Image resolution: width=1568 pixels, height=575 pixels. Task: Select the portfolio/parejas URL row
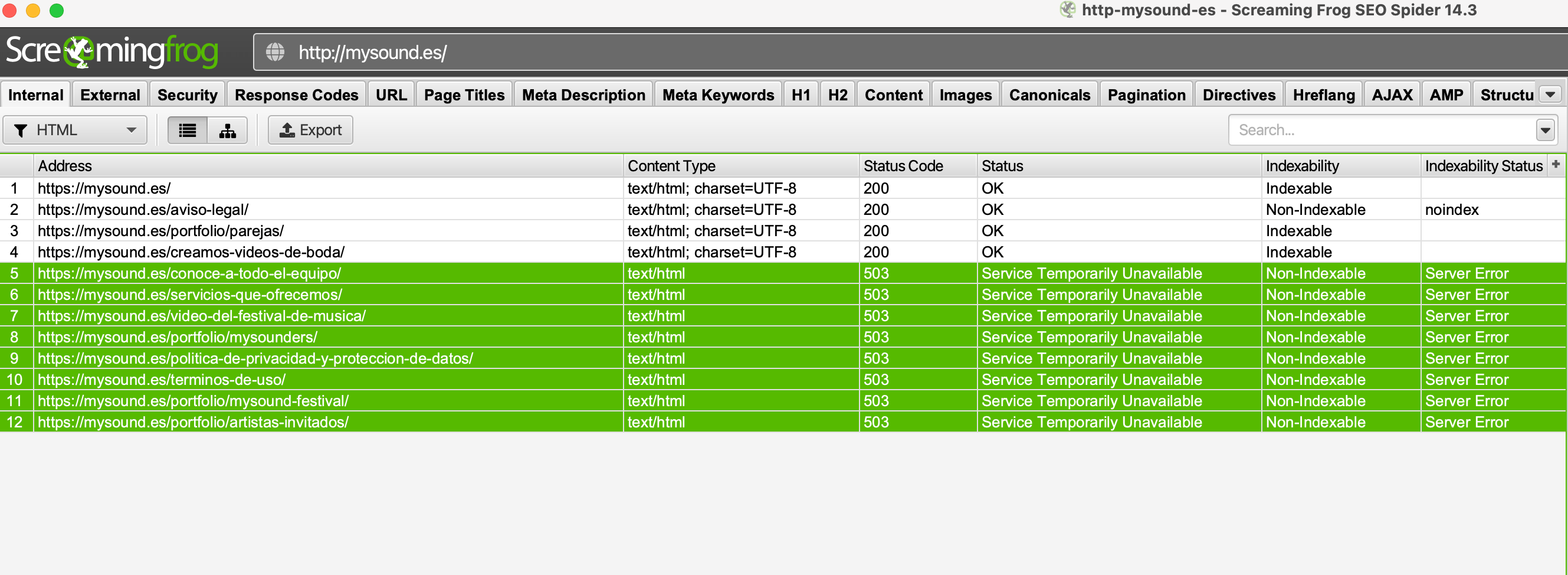click(x=783, y=231)
